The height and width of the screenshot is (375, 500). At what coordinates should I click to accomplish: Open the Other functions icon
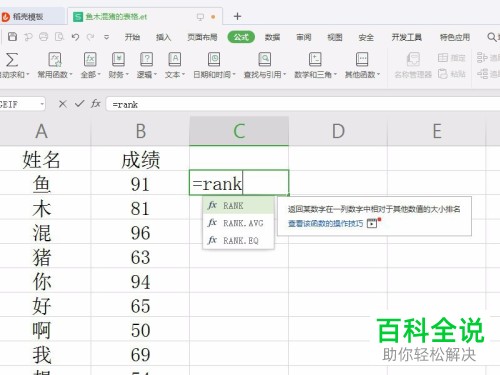[362, 60]
